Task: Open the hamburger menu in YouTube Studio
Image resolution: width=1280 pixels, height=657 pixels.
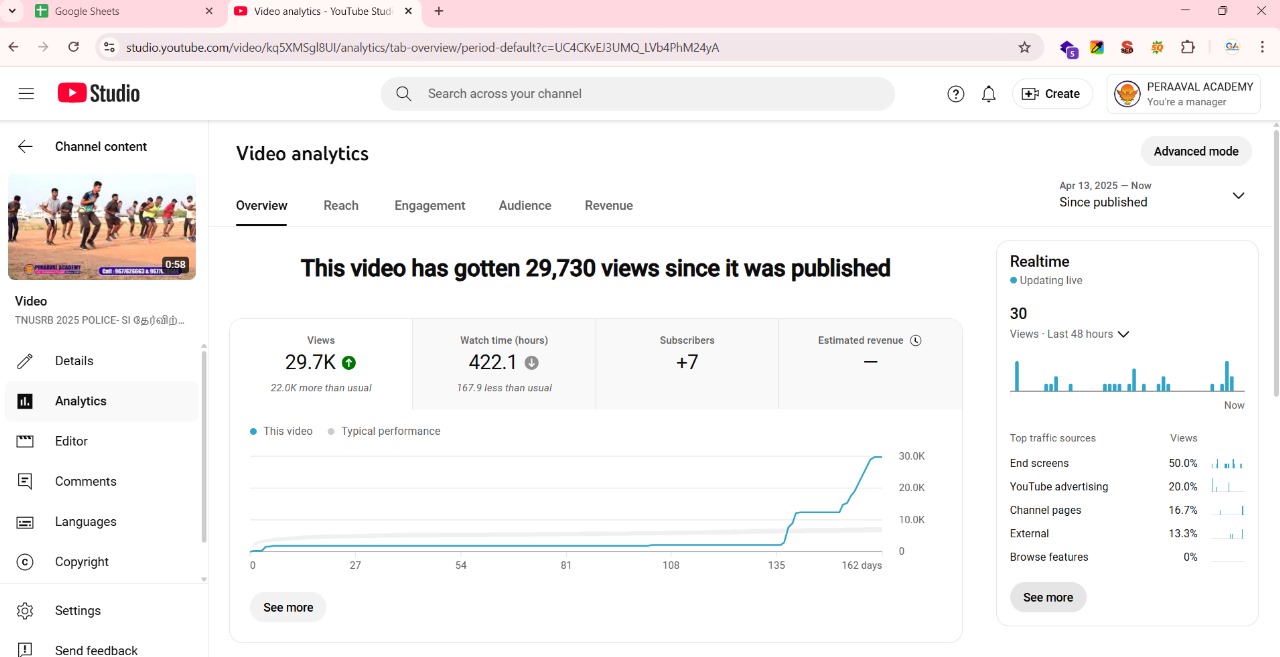Action: (x=26, y=94)
